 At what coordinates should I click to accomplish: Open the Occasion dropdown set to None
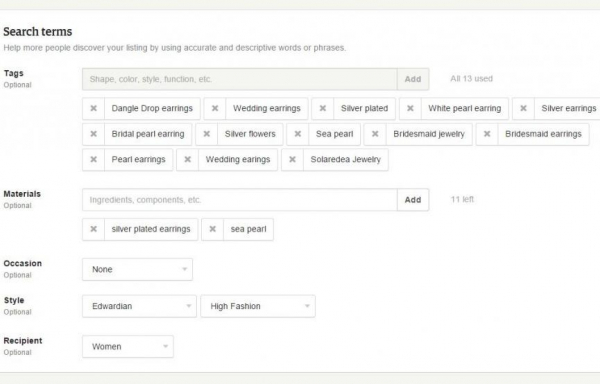click(137, 269)
